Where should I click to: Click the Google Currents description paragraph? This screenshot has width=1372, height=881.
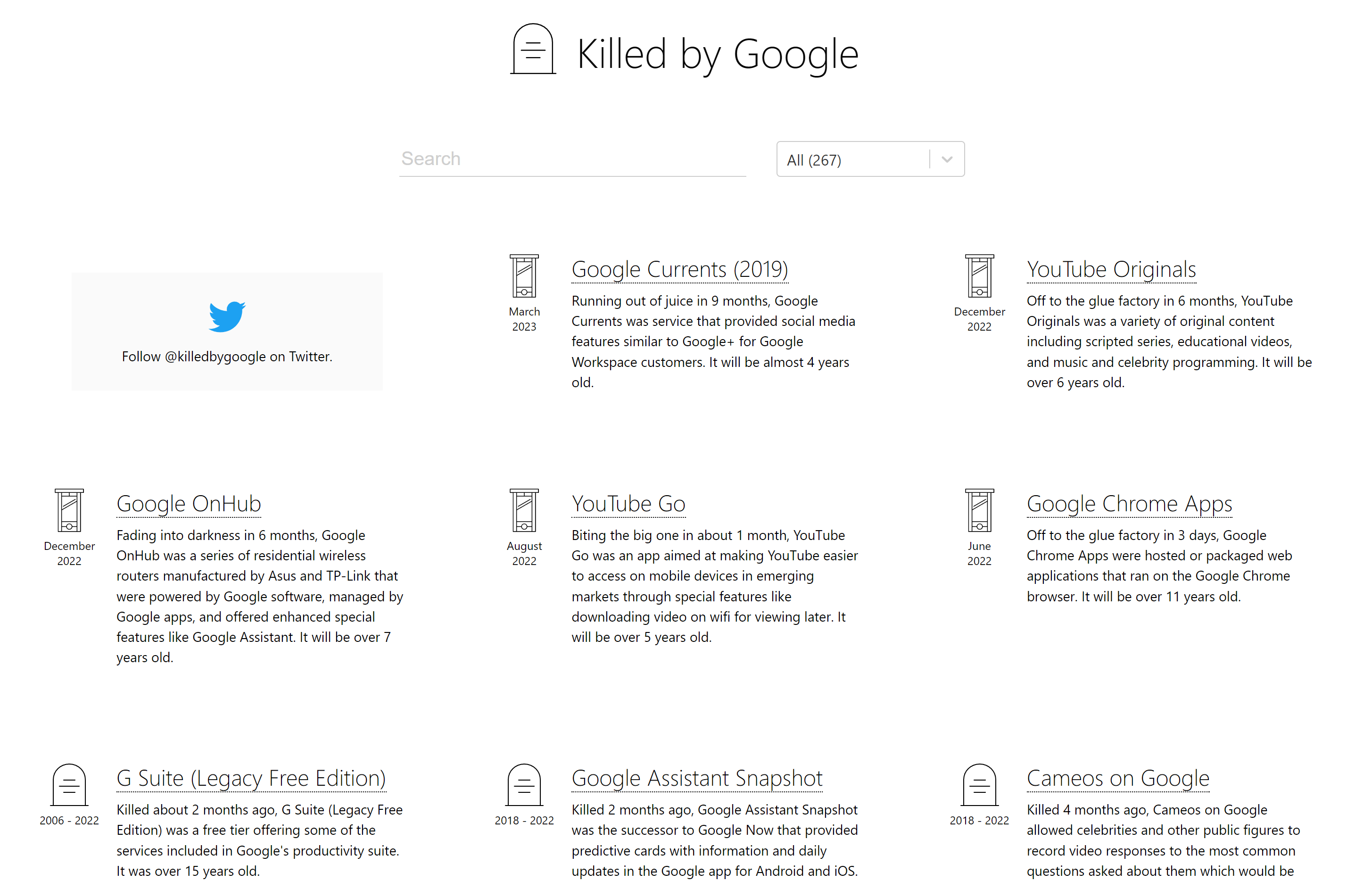[x=714, y=341]
